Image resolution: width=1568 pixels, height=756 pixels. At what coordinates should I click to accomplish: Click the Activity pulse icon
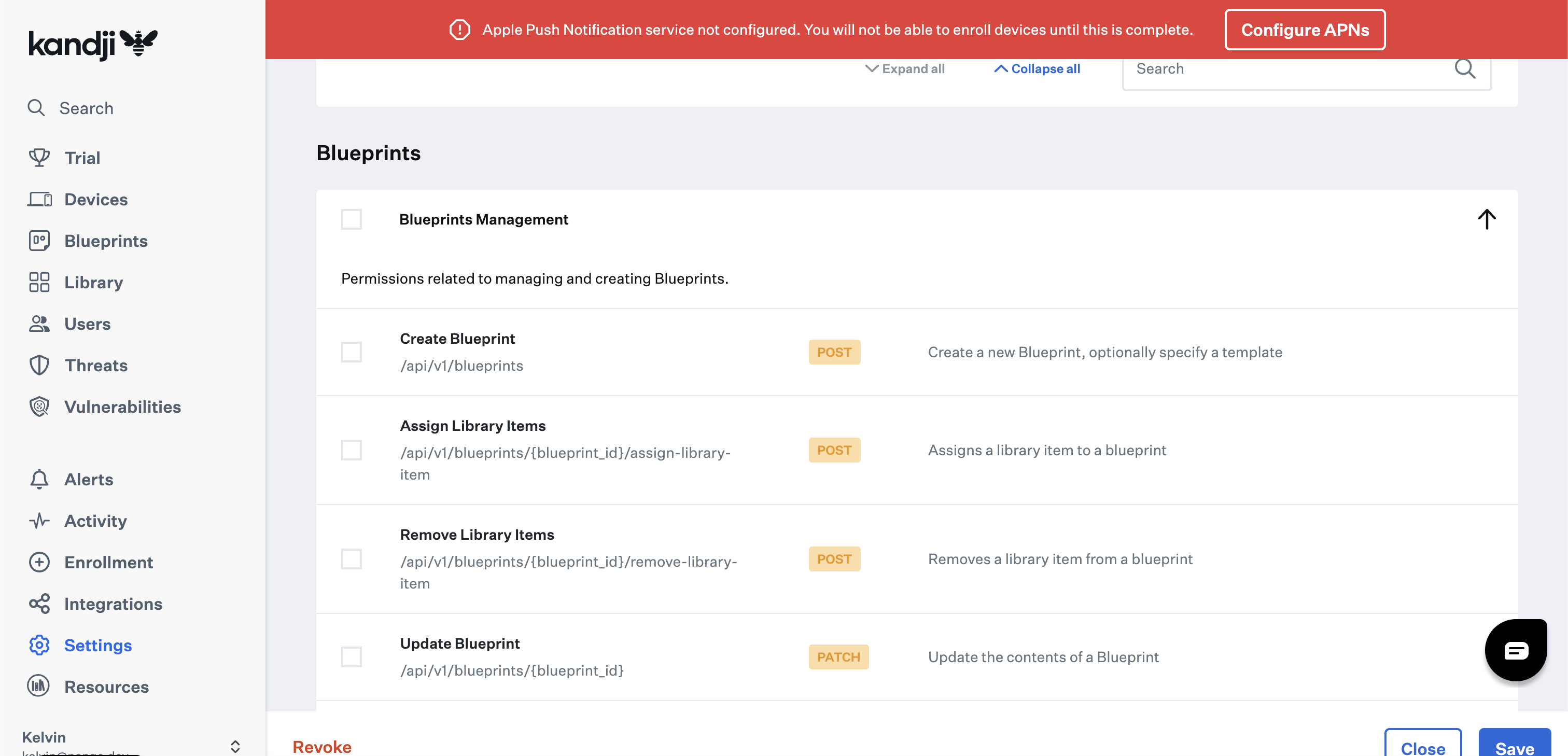pos(39,521)
